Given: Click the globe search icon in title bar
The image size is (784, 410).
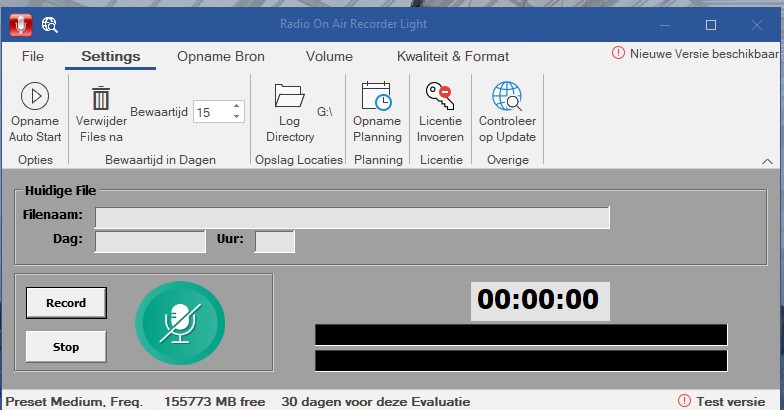Looking at the screenshot, I should (50, 24).
